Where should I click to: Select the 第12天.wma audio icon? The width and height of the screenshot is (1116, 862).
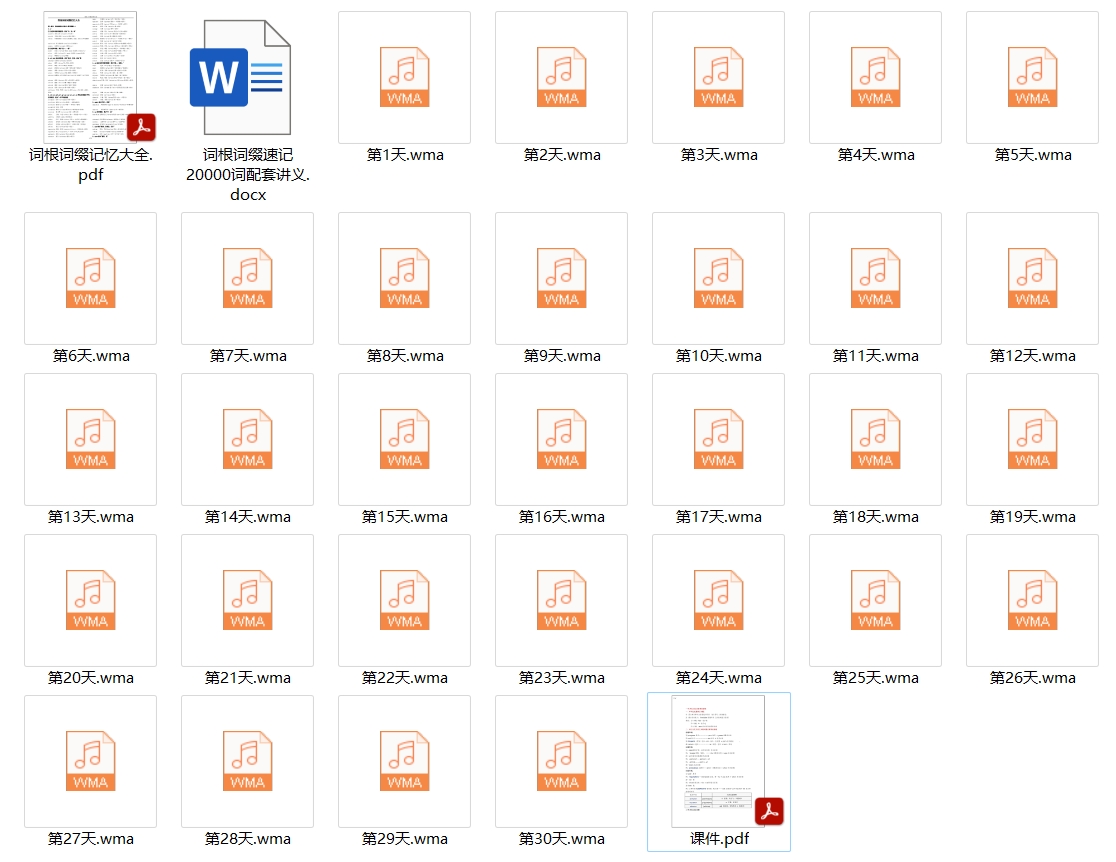pyautogui.click(x=1032, y=278)
